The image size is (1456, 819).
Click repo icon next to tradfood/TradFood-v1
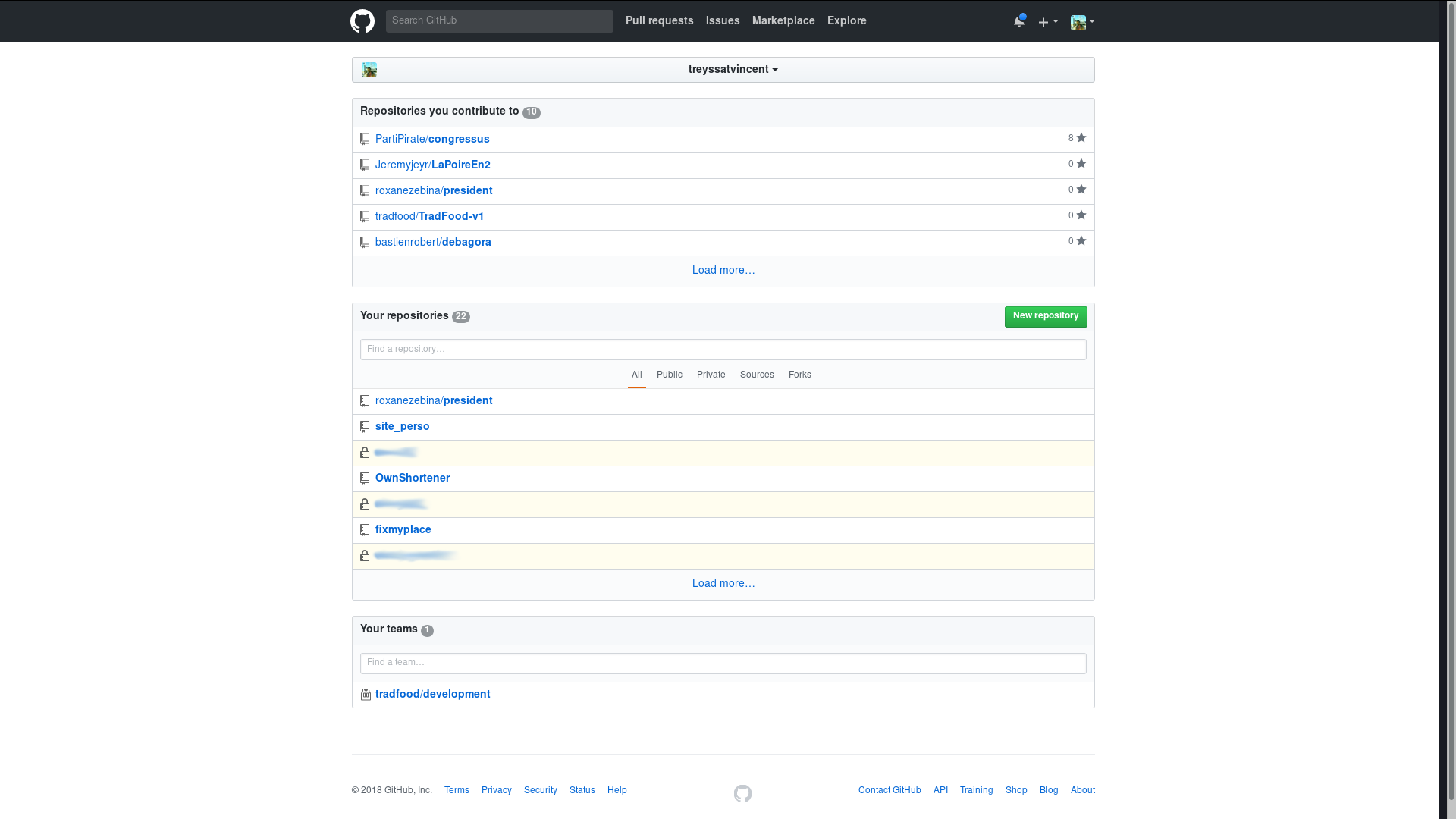tap(365, 217)
